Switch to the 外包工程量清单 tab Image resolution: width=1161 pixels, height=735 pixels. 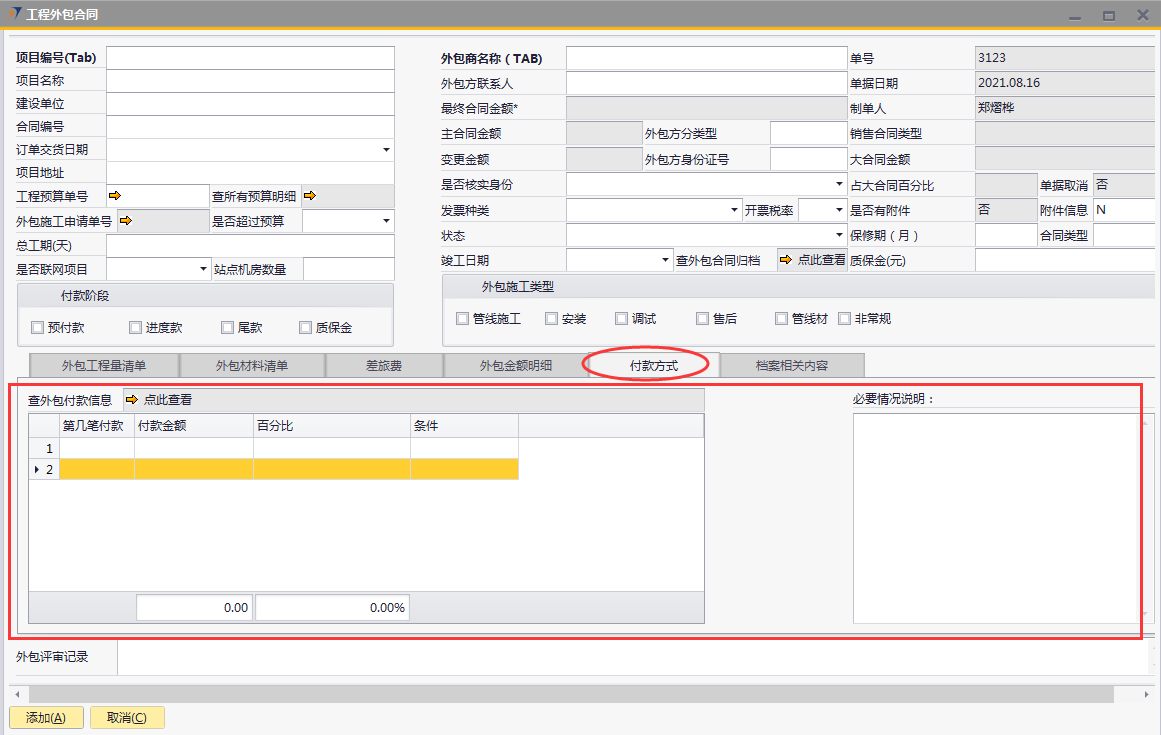click(104, 366)
